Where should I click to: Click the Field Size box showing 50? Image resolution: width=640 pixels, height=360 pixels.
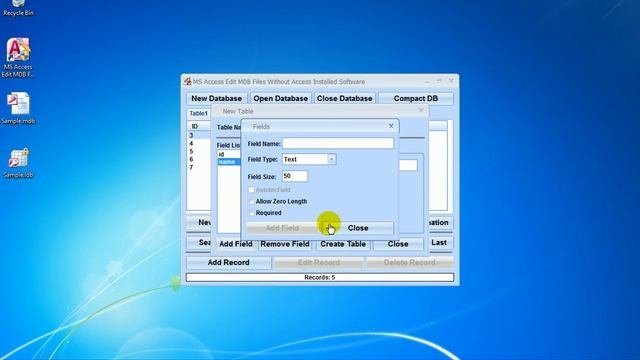[x=295, y=176]
